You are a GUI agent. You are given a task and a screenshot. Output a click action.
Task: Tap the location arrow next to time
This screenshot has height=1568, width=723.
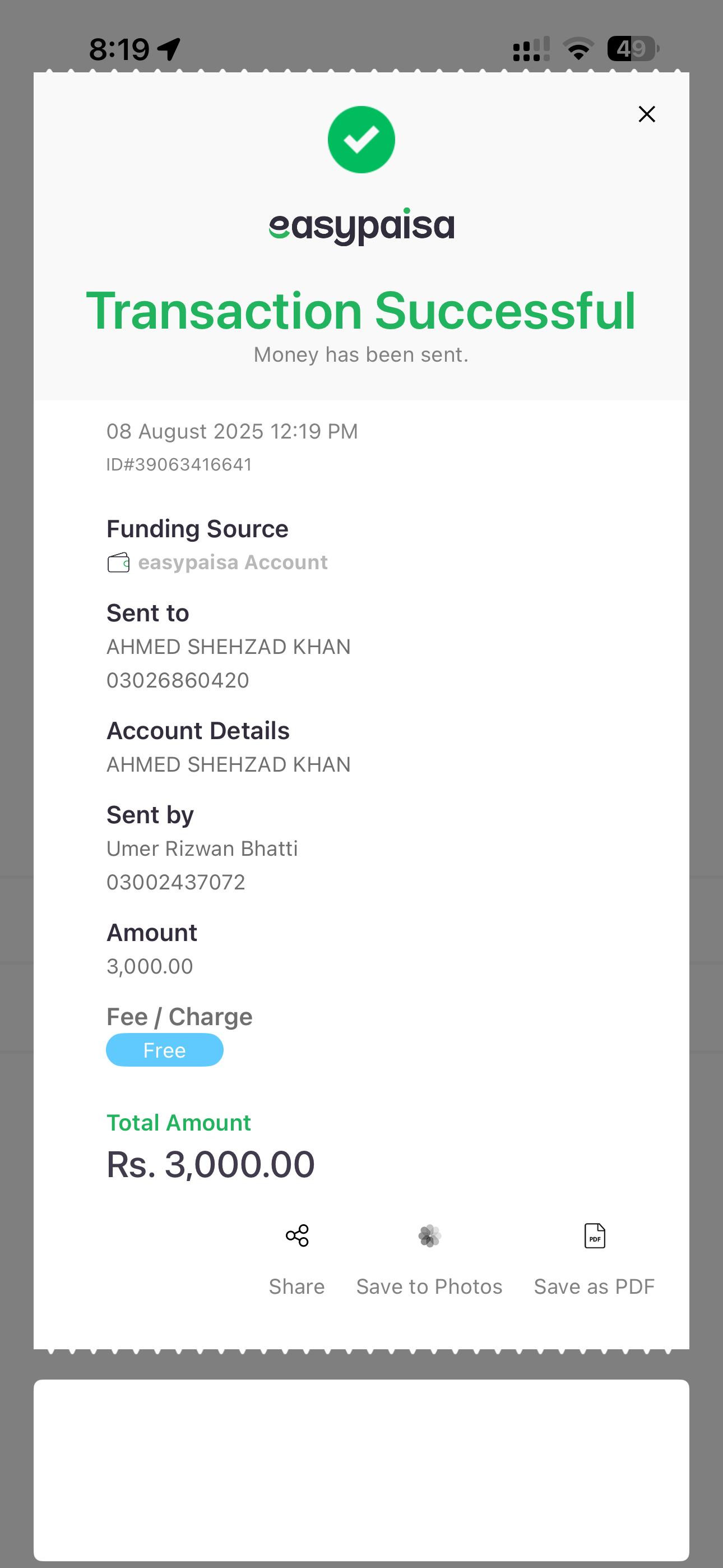click(x=169, y=49)
